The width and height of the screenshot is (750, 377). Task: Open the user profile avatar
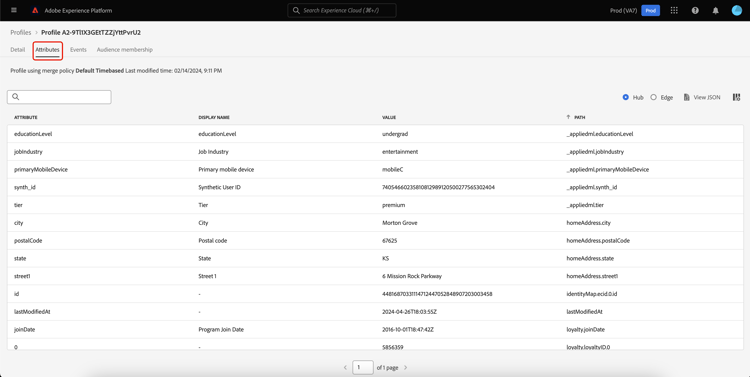tap(737, 10)
